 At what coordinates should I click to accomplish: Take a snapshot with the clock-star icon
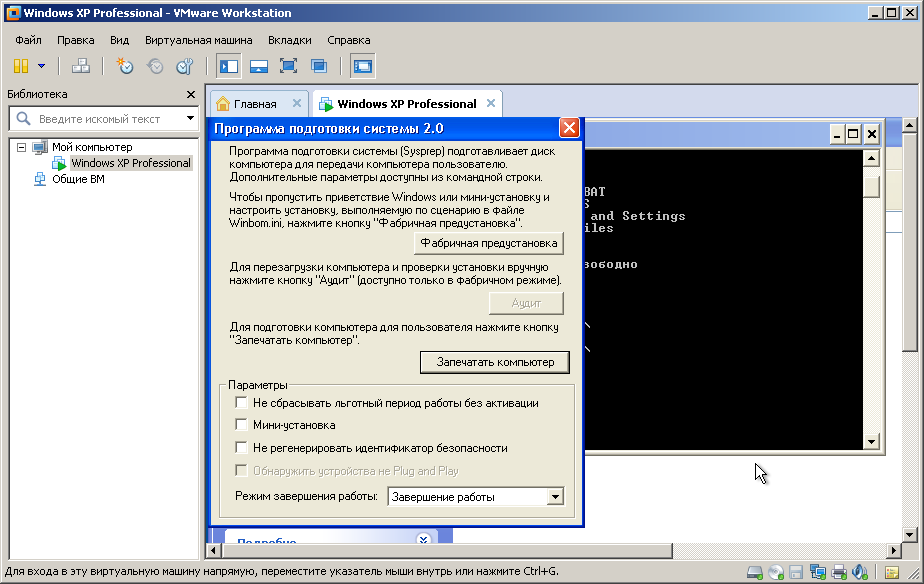pos(125,66)
